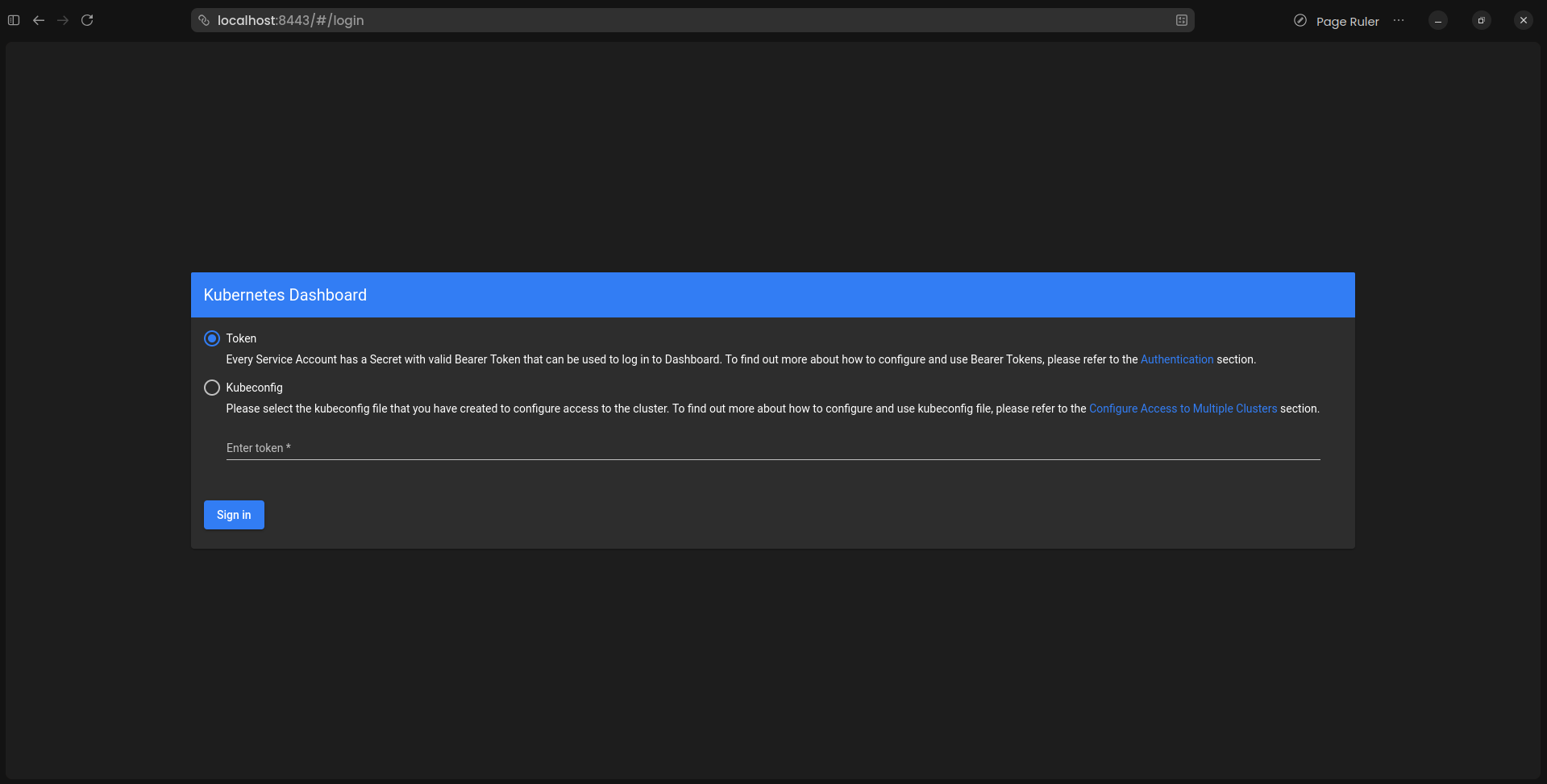The image size is (1547, 784).
Task: Toggle the browser sidebar panel
Action: pos(13,20)
